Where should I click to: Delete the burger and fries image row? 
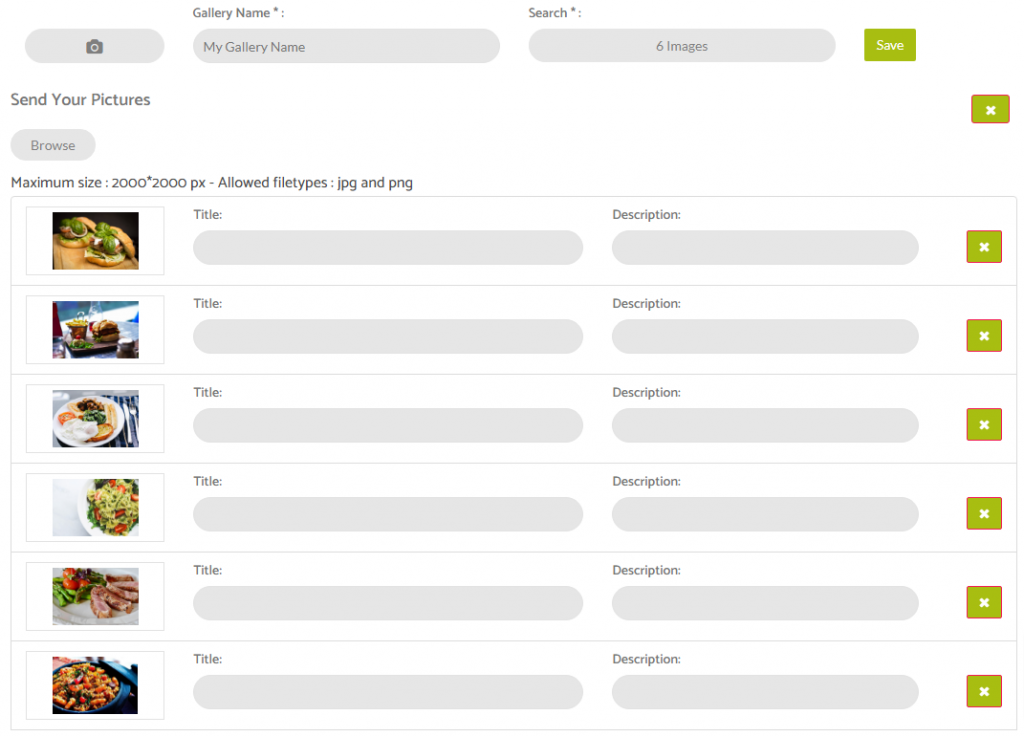984,336
